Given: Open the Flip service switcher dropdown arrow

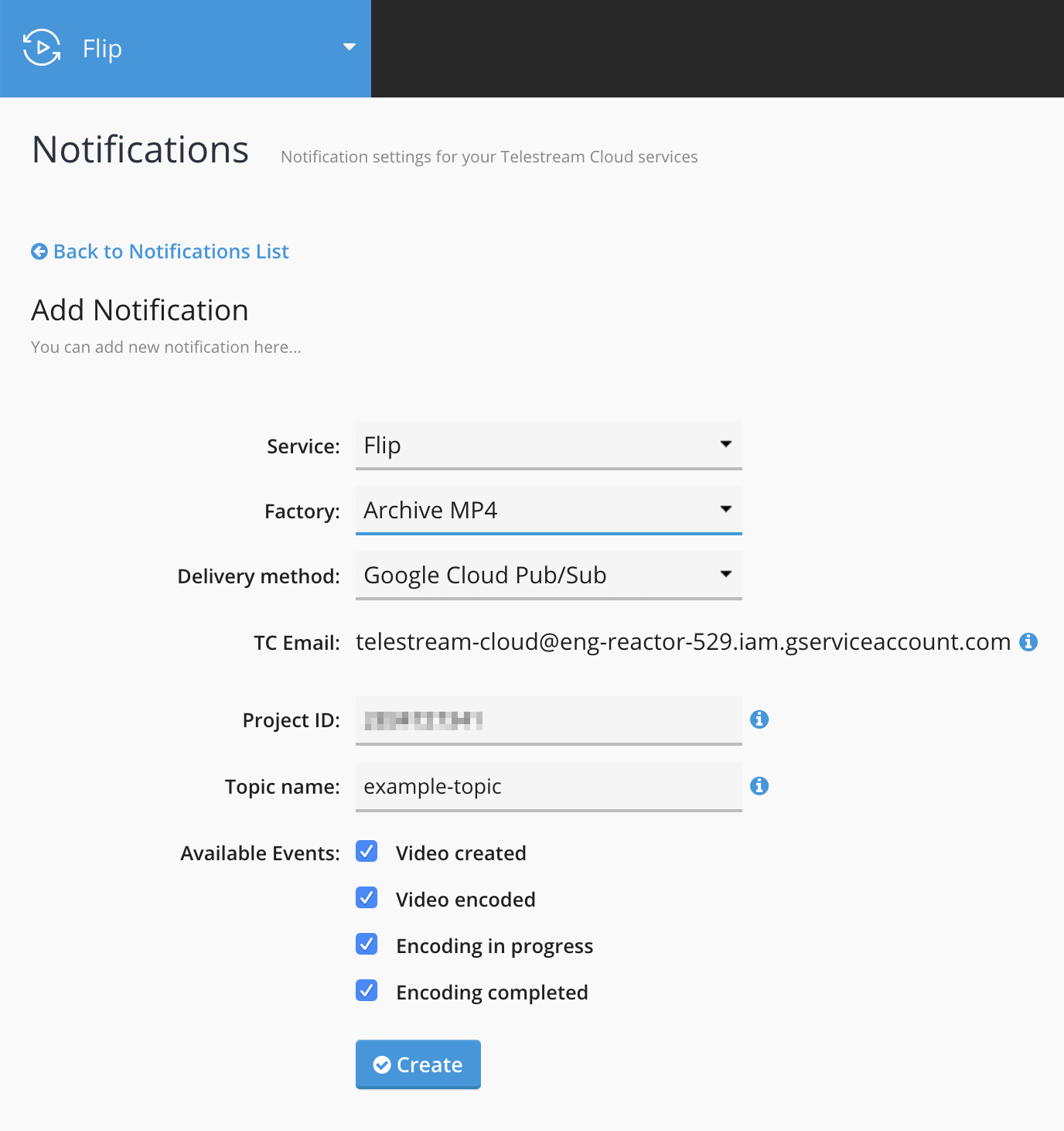Looking at the screenshot, I should pyautogui.click(x=350, y=47).
